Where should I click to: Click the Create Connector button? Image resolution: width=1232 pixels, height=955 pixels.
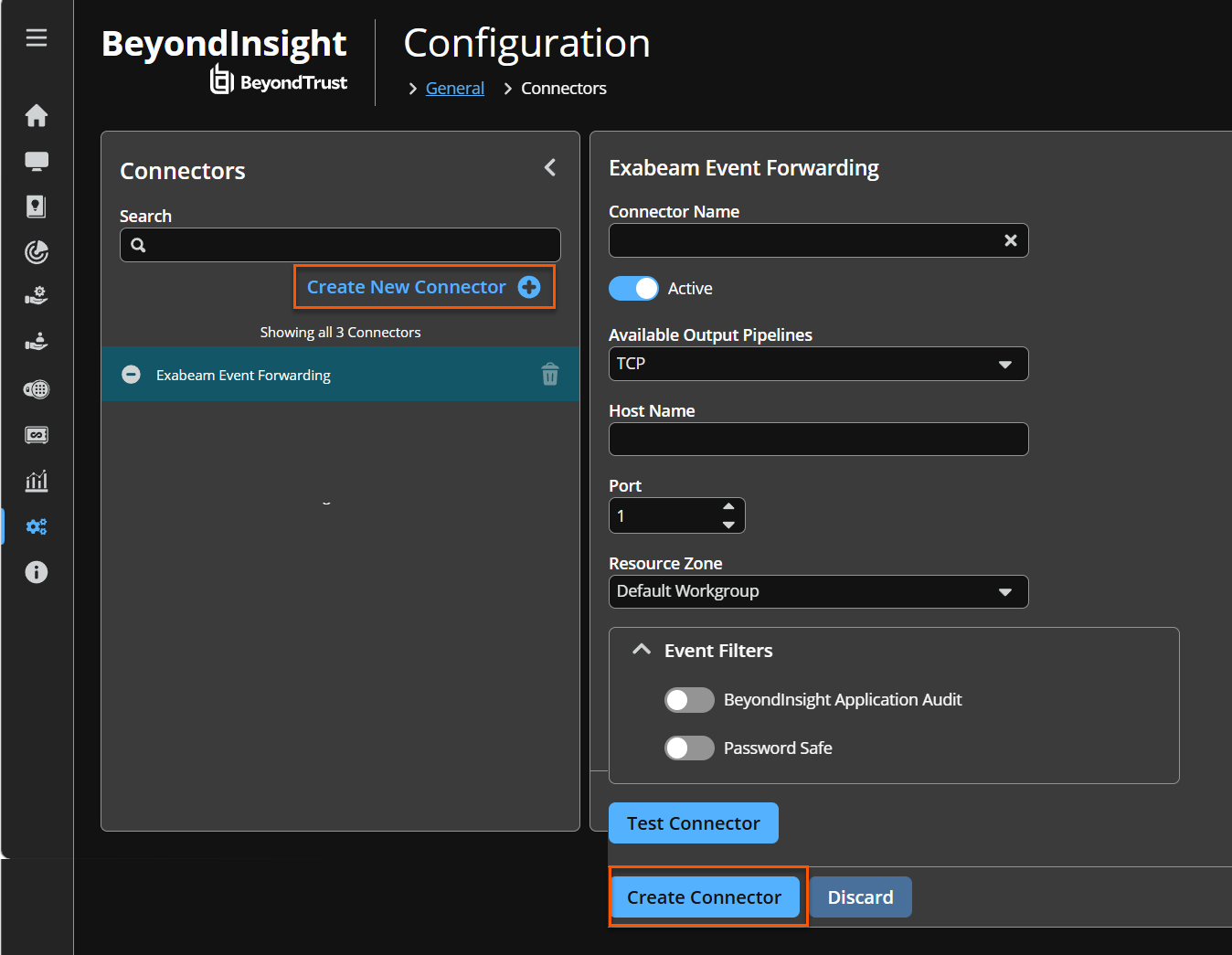[x=704, y=897]
